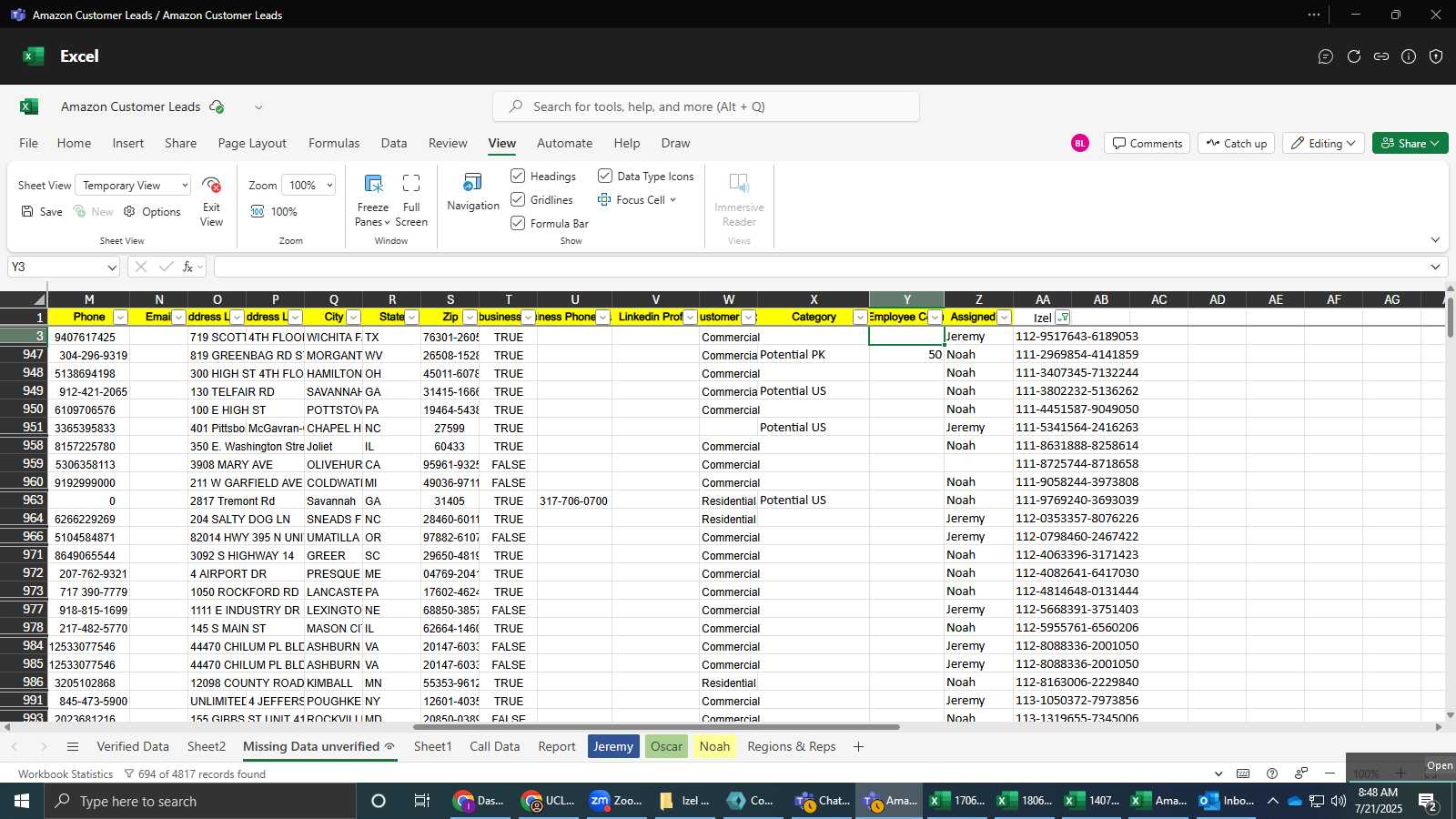Open the Formulas ribbon tab
1456x819 pixels.
coord(334,143)
